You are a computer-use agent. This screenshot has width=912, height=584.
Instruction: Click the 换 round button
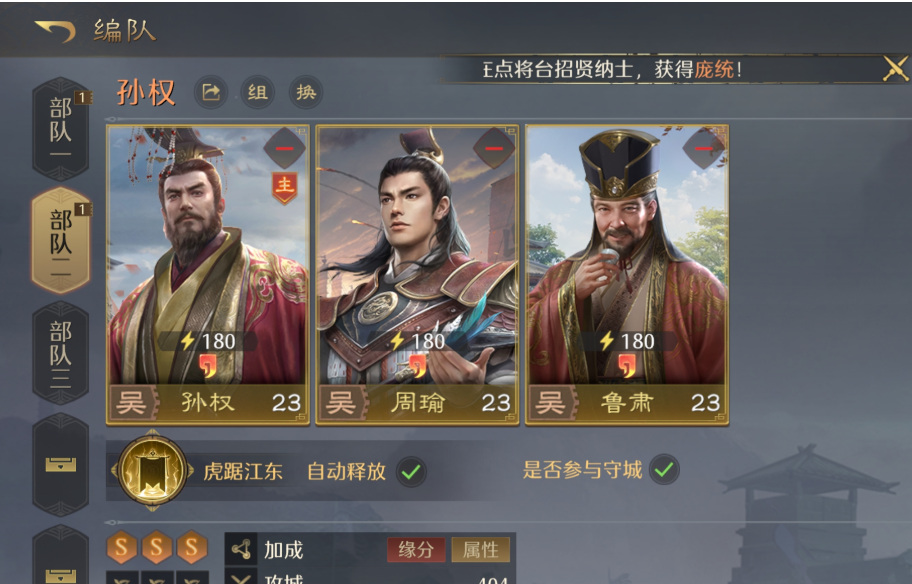pos(306,92)
